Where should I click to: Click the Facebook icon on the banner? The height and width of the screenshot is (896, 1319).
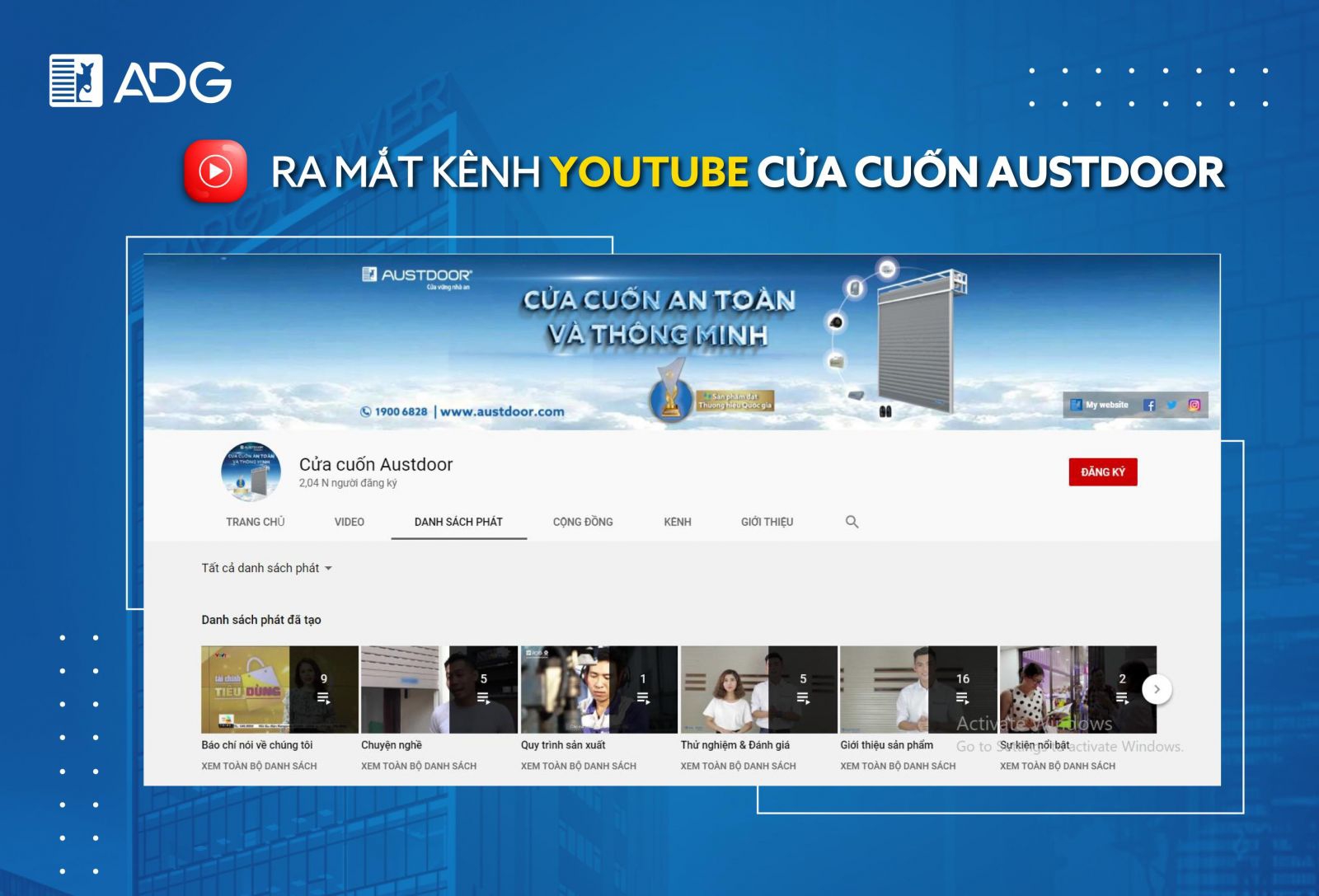pos(1149,405)
